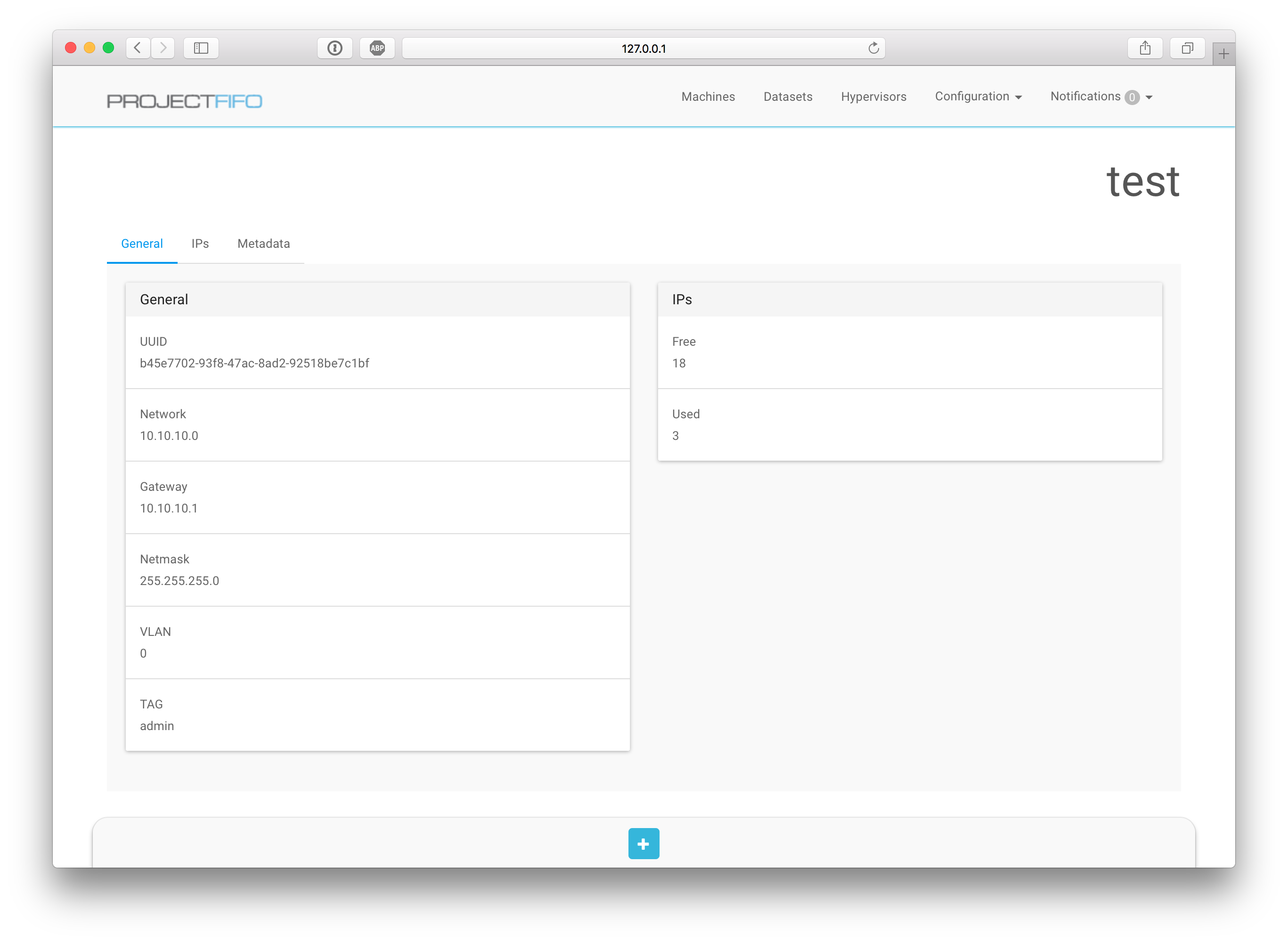The image size is (1288, 943).
Task: Click the browser forward arrow
Action: (x=163, y=48)
